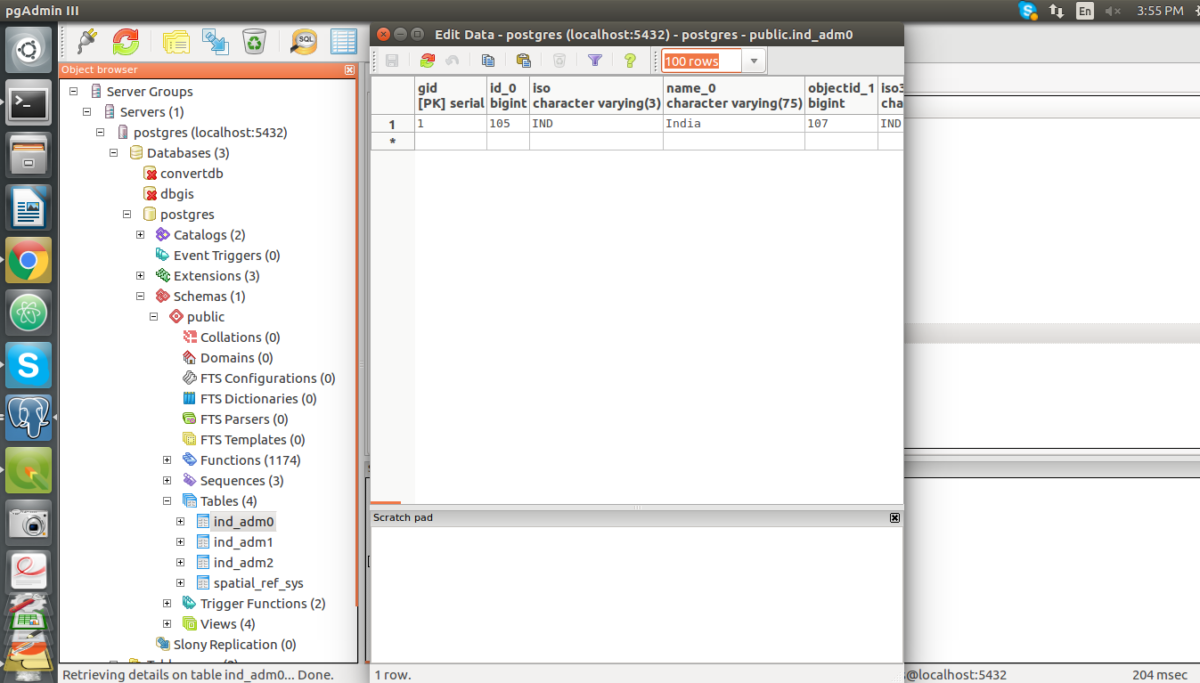Viewport: 1200px width, 683px height.
Task: Open the row count dropdown arrow
Action: [x=755, y=60]
